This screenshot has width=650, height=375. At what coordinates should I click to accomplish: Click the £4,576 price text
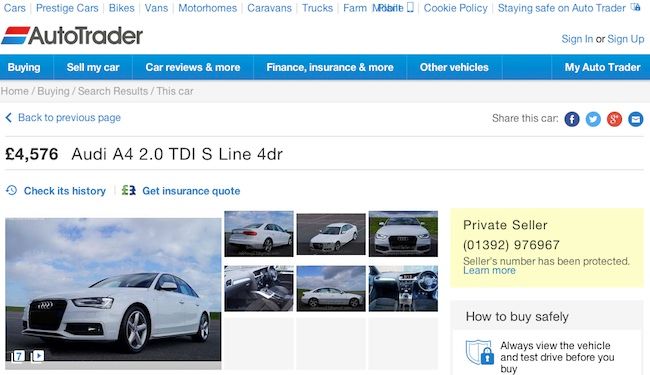click(32, 154)
